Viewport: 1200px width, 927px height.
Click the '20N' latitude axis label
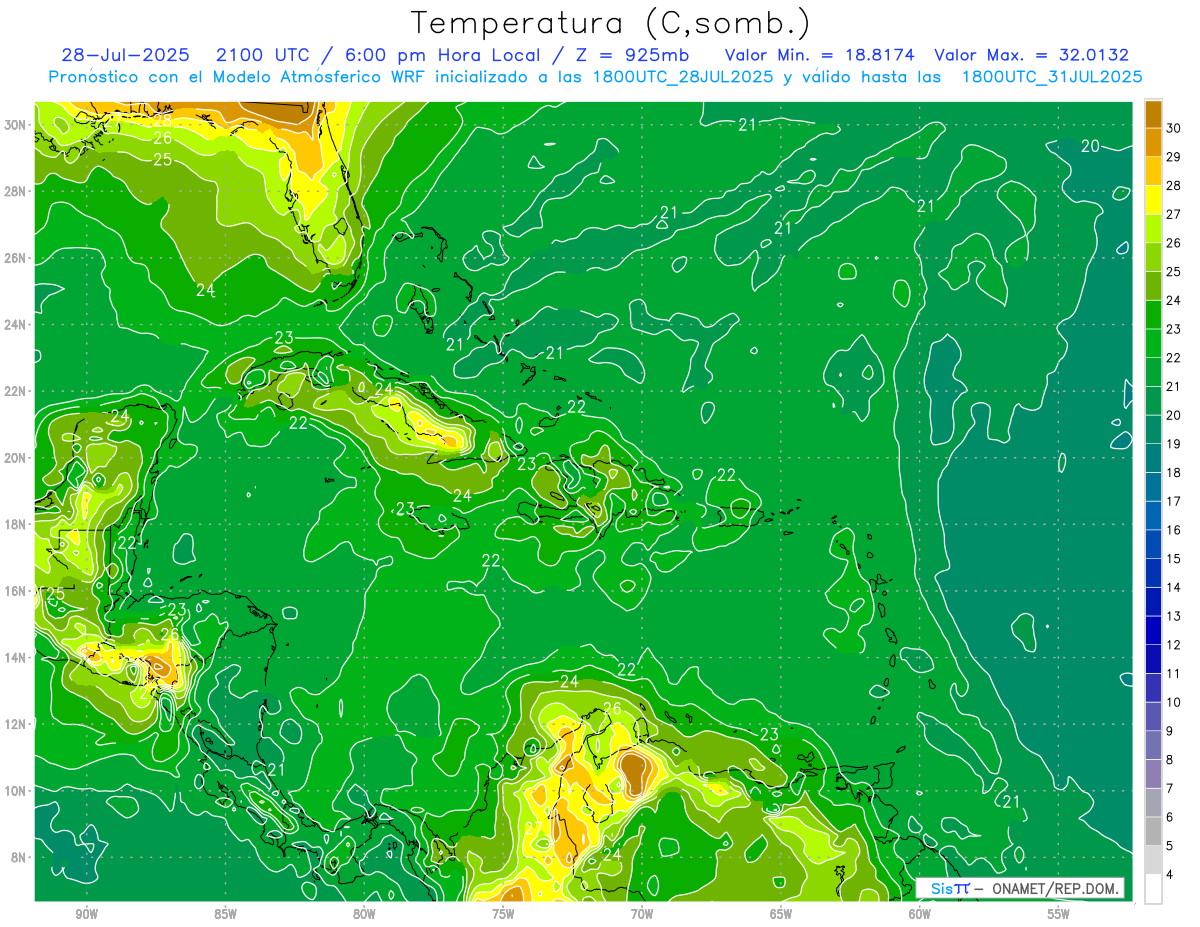pyautogui.click(x=16, y=458)
